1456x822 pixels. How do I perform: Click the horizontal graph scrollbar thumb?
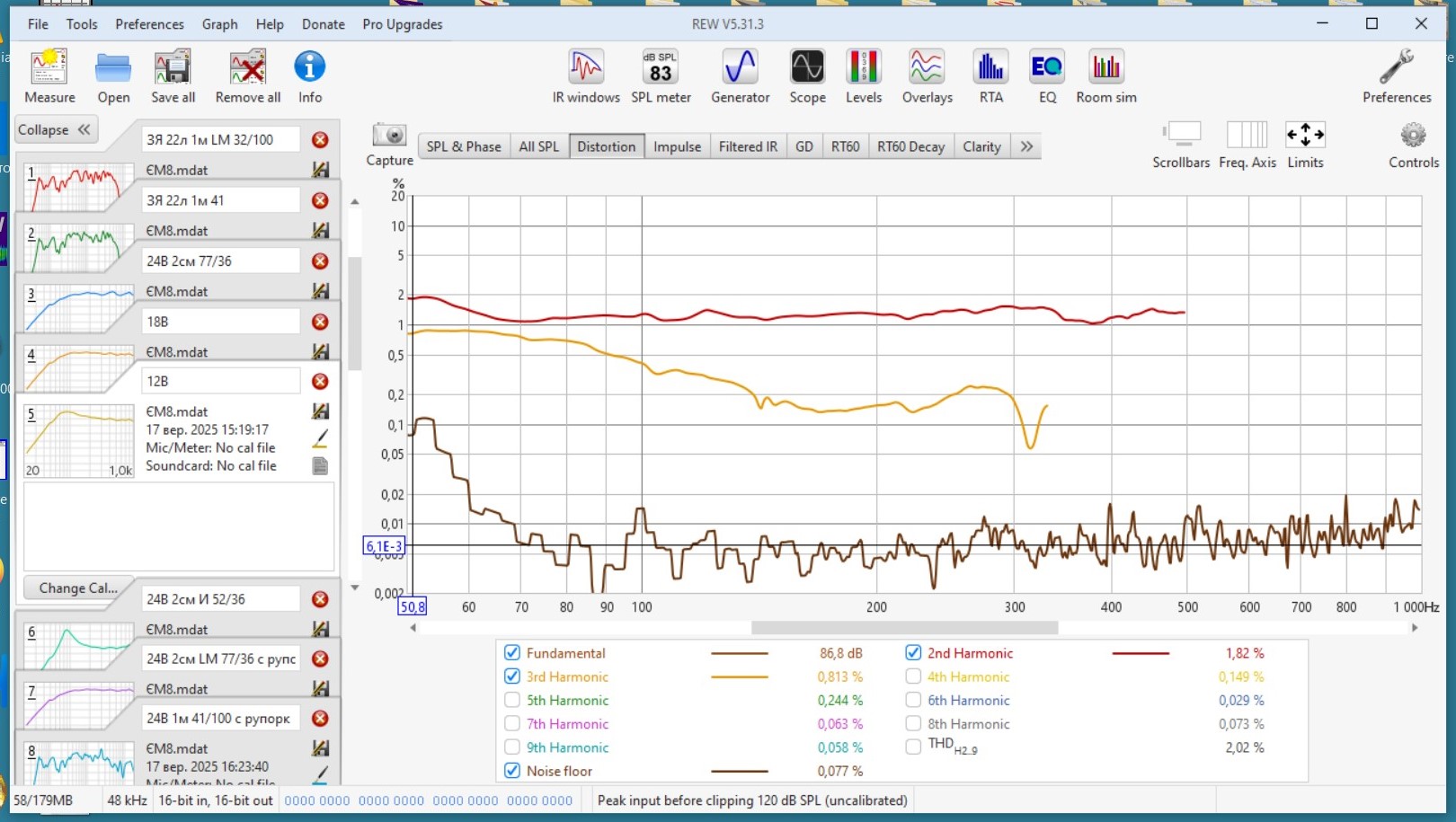pyautogui.click(x=904, y=628)
